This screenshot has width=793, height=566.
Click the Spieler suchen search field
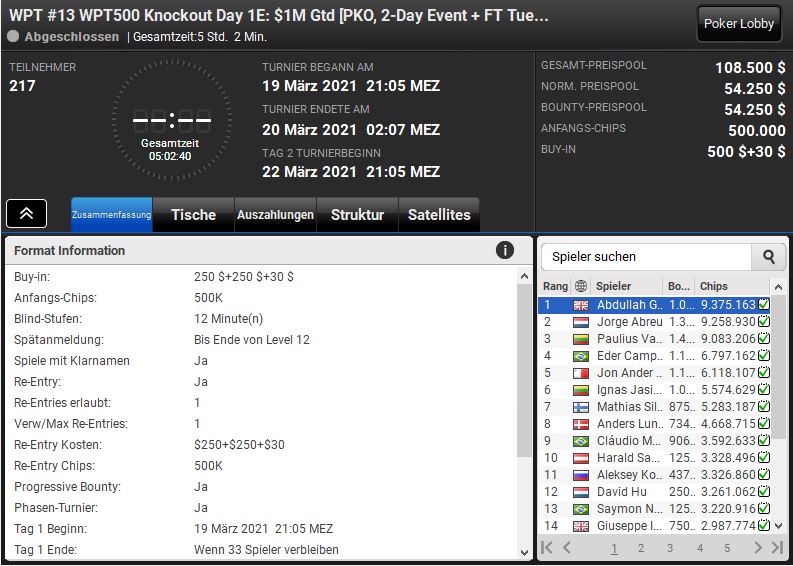click(x=646, y=257)
